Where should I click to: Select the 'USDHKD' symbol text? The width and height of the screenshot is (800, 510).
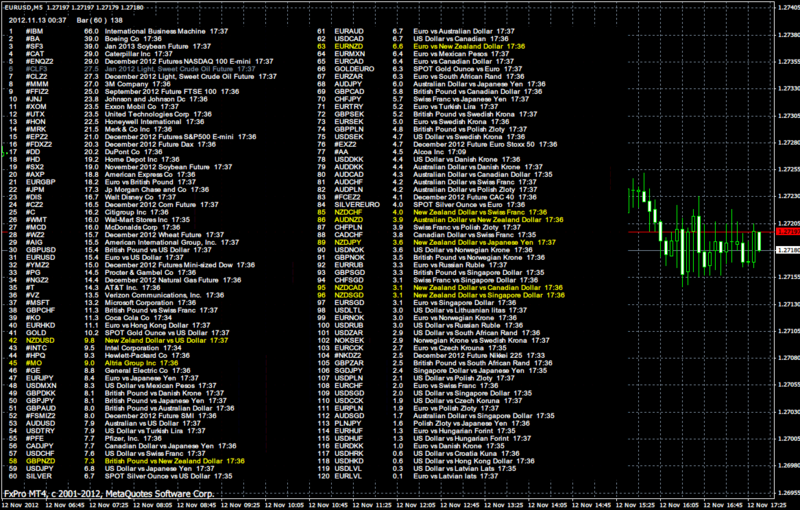(349, 461)
